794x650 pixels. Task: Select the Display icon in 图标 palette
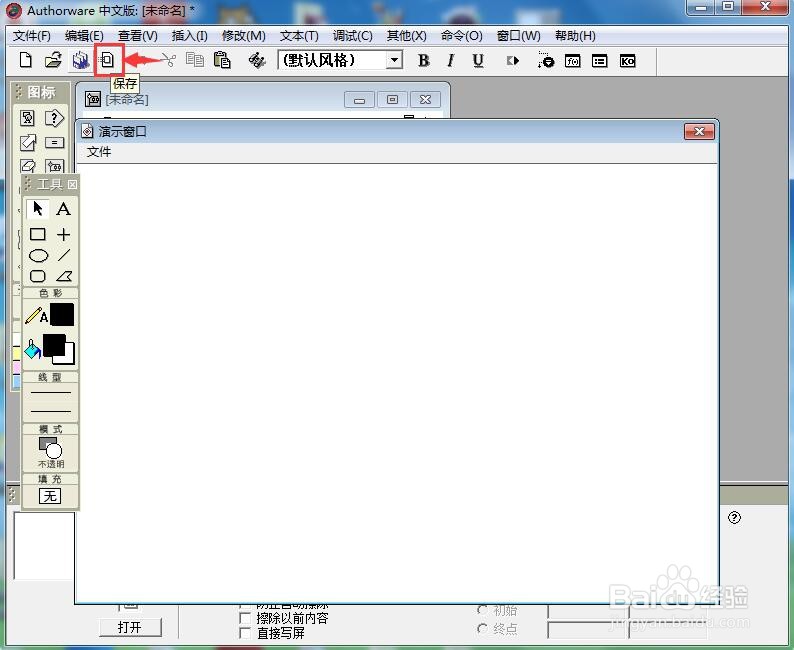(27, 118)
